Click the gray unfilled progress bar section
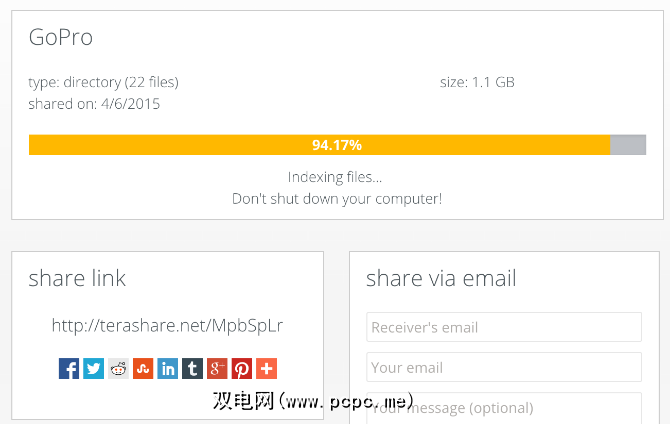 [628, 145]
